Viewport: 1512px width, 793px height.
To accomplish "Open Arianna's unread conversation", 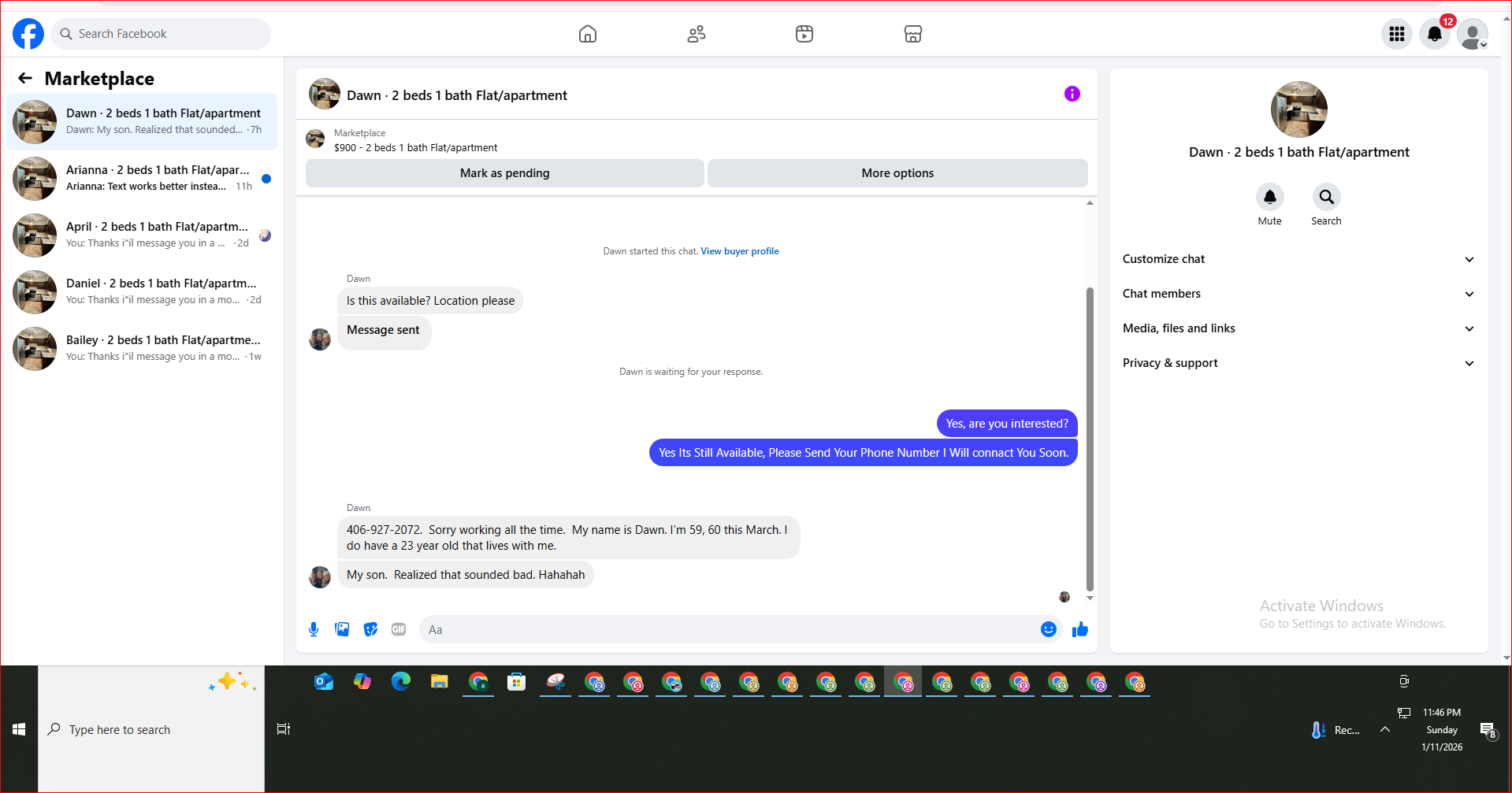I will 142,179.
